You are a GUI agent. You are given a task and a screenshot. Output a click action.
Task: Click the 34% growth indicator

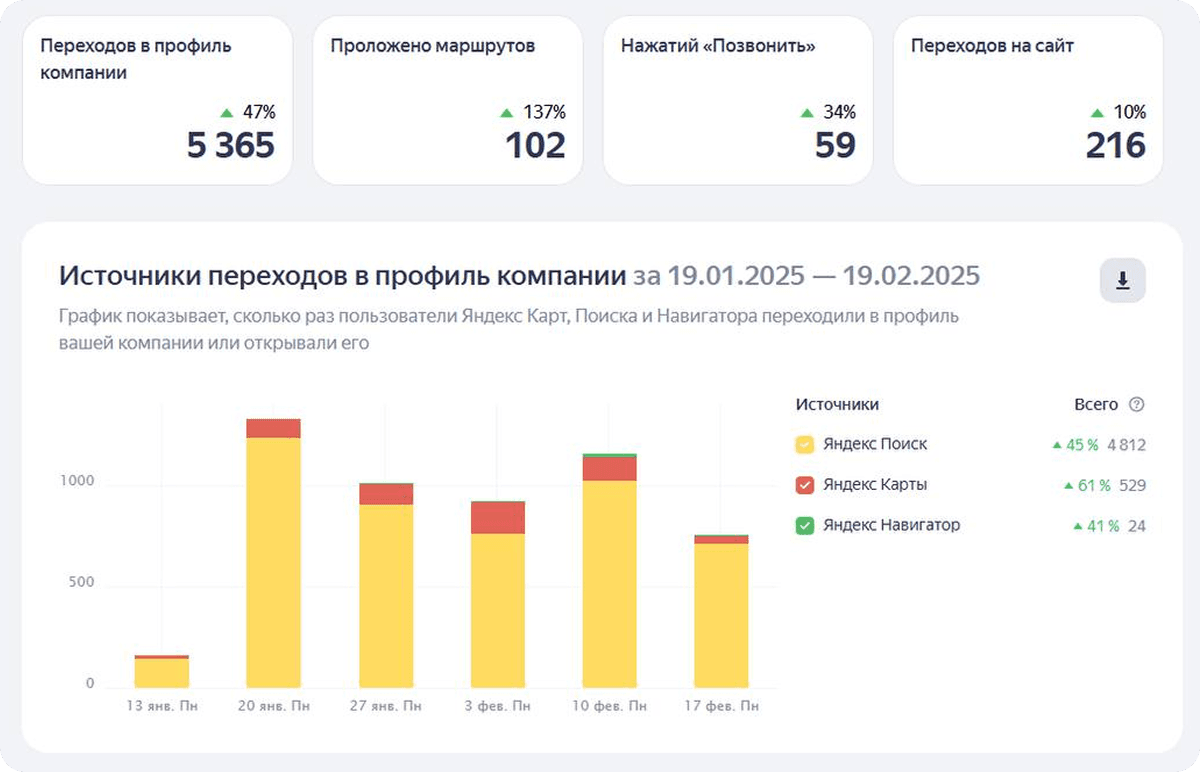[828, 112]
